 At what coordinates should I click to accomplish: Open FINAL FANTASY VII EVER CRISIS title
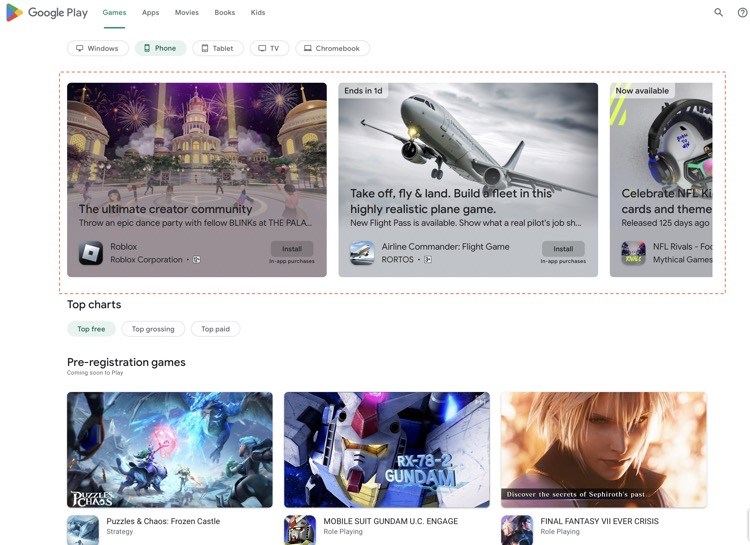599,521
